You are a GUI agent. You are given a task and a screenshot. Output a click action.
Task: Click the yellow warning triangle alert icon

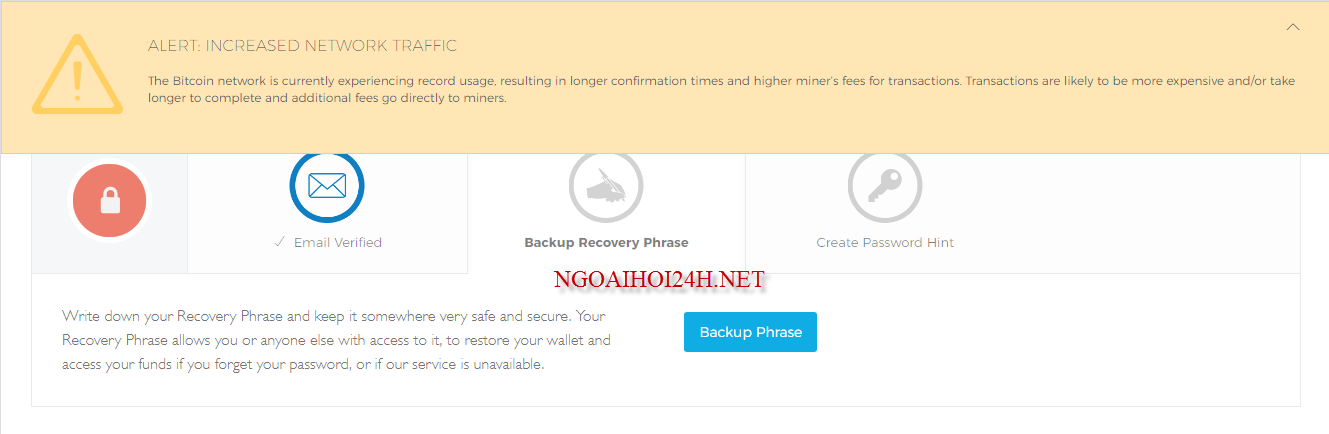(x=77, y=74)
